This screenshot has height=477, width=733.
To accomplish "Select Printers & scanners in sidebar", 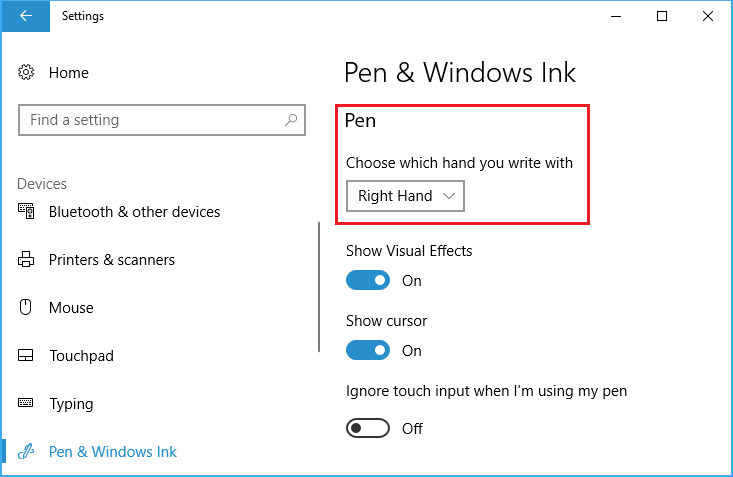I will coord(112,260).
